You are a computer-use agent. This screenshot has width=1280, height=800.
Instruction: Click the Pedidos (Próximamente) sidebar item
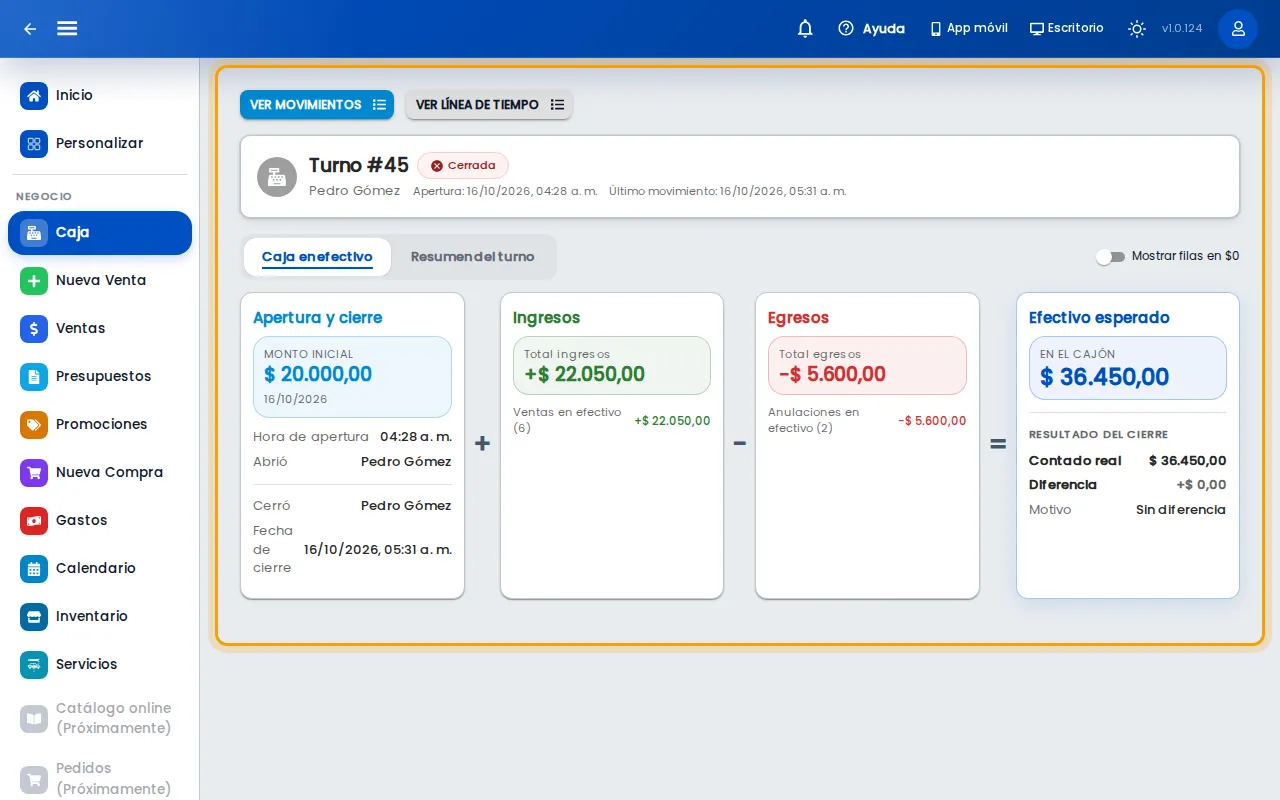(x=100, y=779)
